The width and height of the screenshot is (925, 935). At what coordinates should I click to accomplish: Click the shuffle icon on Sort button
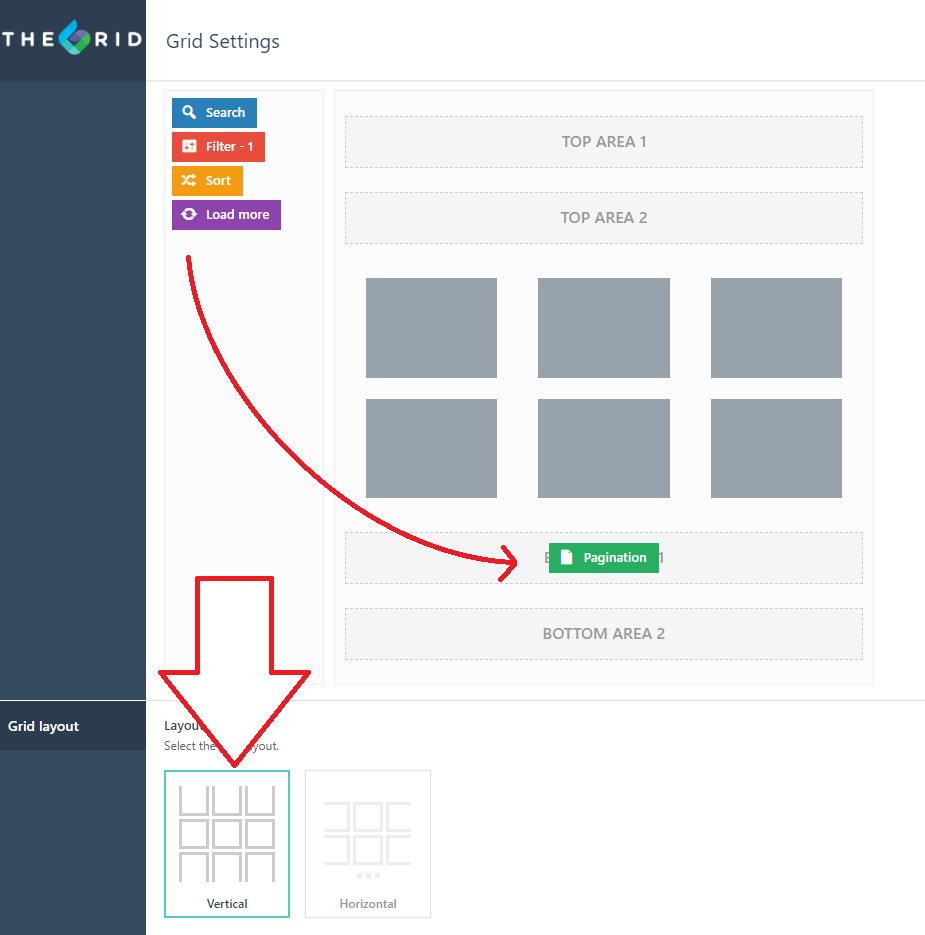point(188,180)
